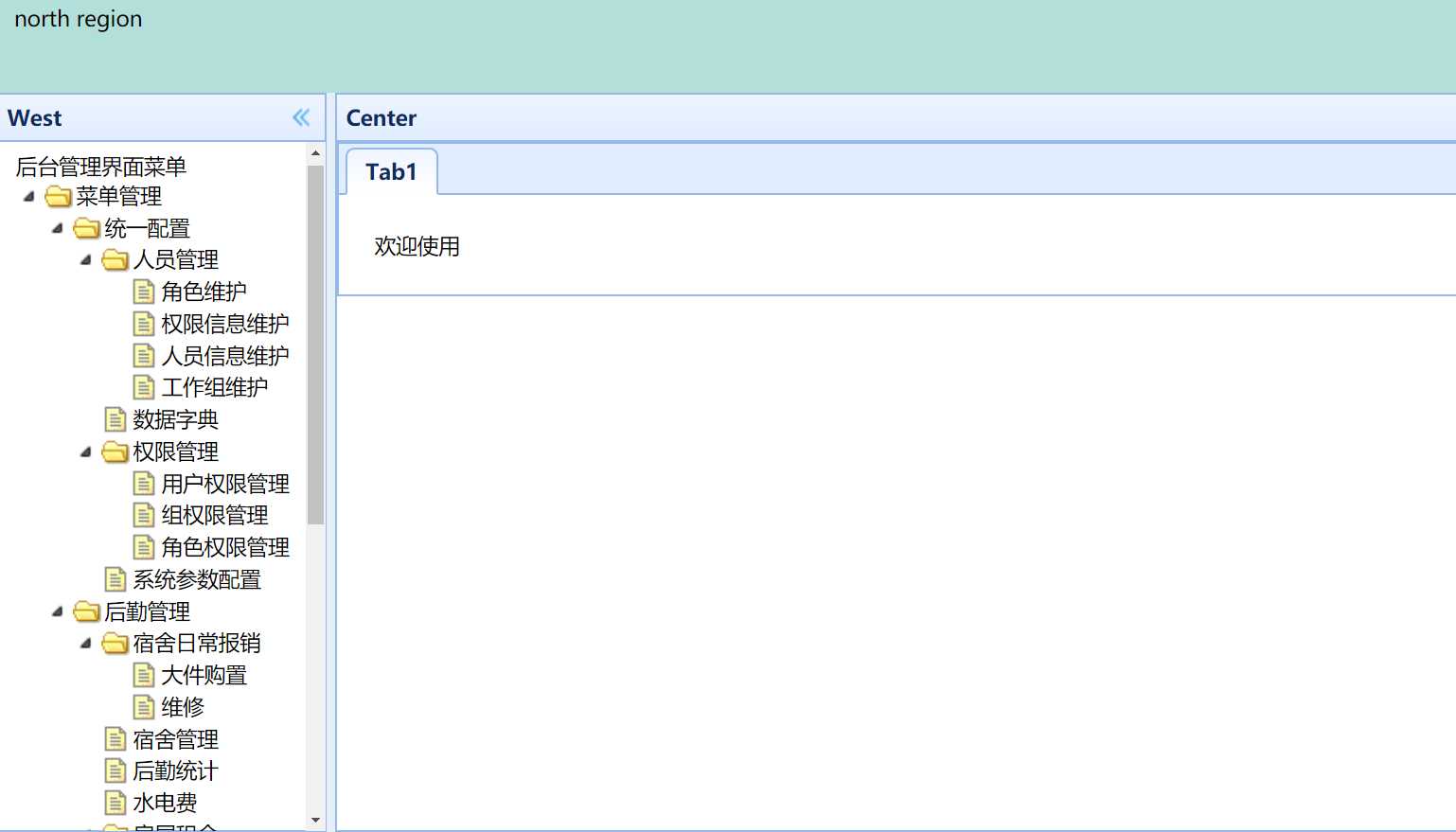Click the scrollbar down arrow in West panel
The height and width of the screenshot is (832, 1456).
coord(315,821)
